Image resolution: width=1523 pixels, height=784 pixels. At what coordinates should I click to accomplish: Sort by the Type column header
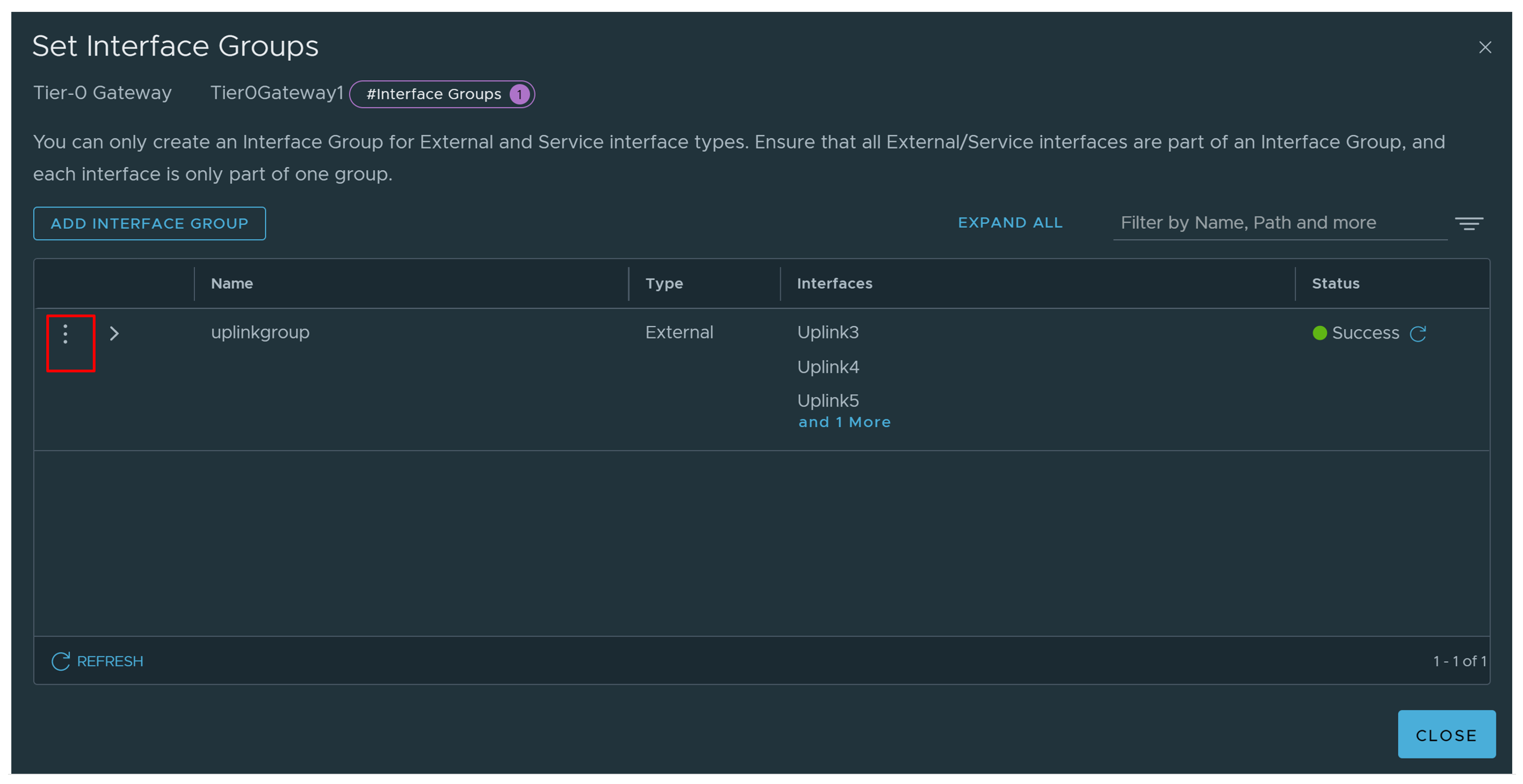click(663, 284)
